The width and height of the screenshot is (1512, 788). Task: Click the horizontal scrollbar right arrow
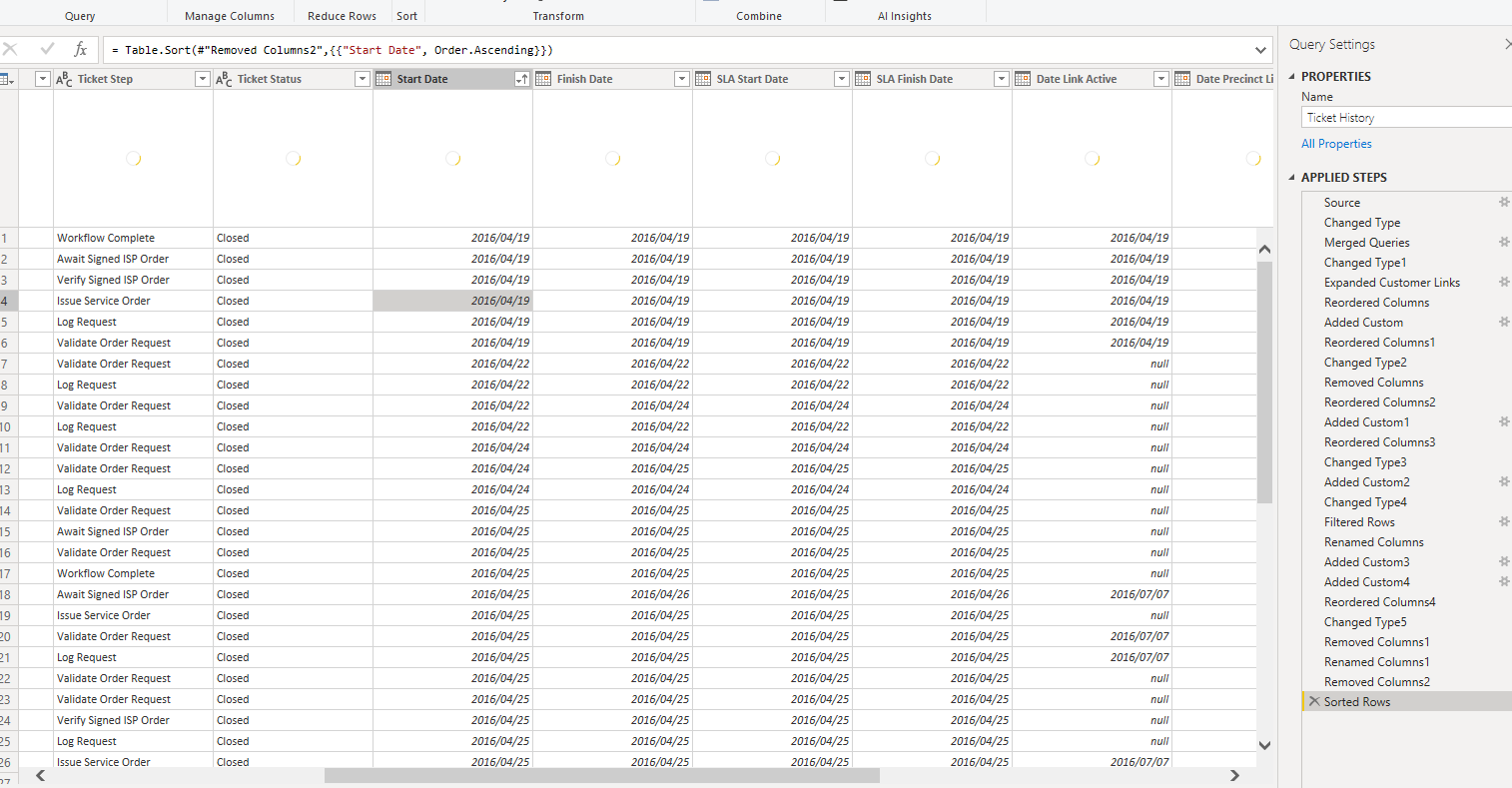click(x=1234, y=776)
